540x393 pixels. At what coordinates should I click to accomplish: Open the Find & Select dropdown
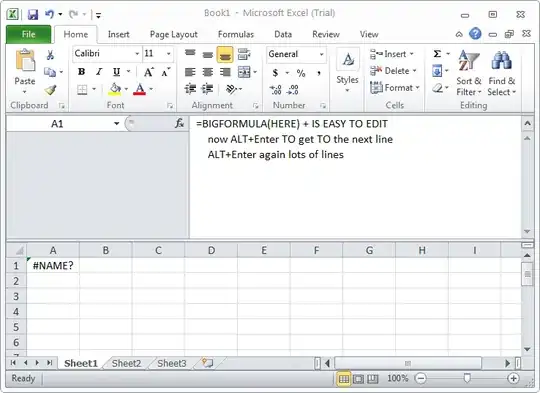[502, 73]
